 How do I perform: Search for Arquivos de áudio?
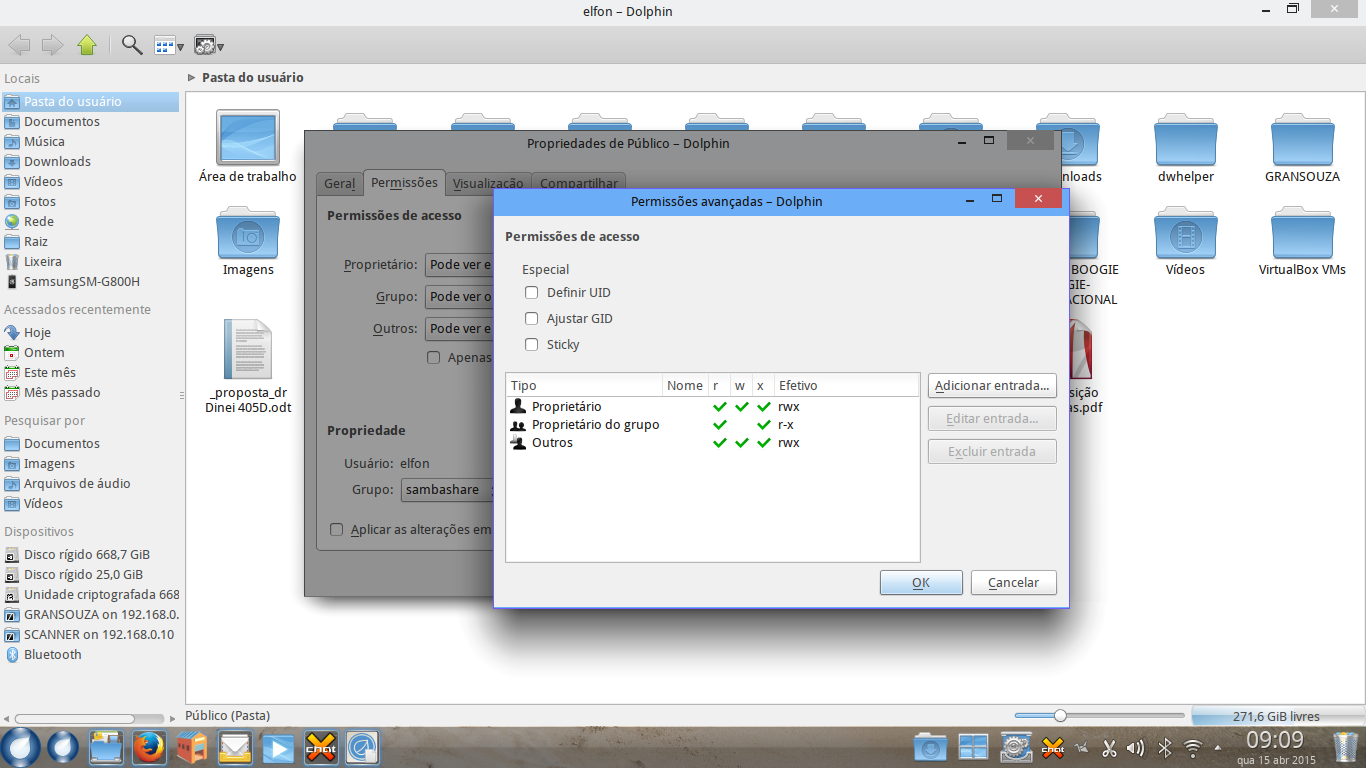point(77,483)
